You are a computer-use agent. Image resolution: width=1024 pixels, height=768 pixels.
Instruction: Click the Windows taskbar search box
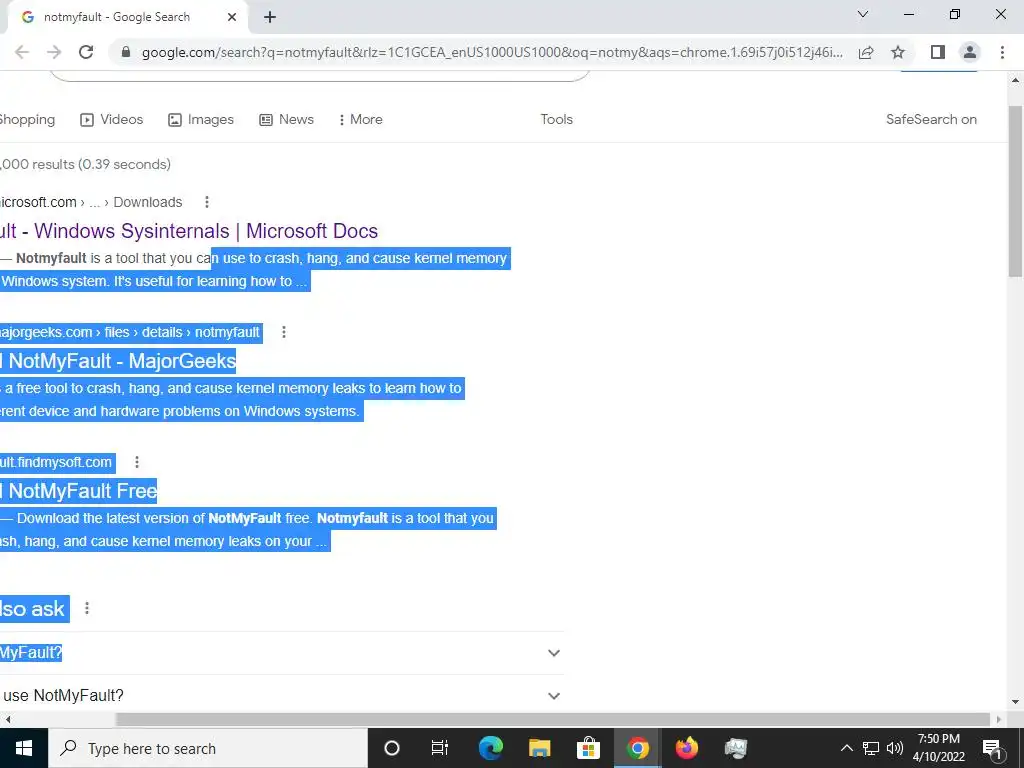tap(208, 748)
